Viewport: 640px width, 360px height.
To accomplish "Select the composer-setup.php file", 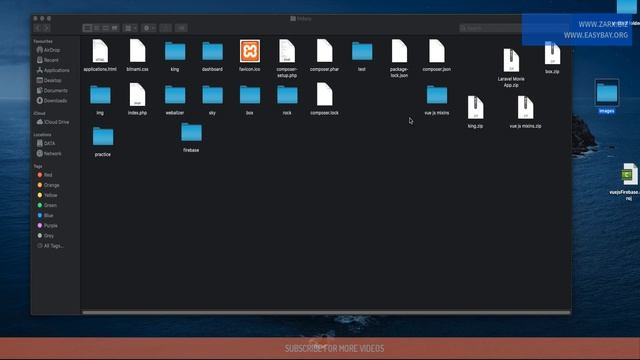I will pos(287,58).
